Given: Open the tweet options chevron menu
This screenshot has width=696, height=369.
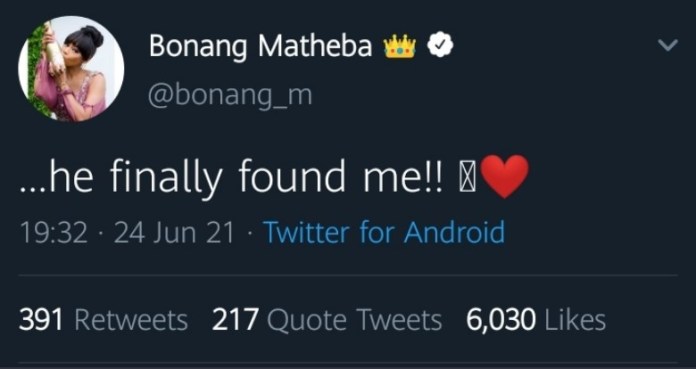Looking at the screenshot, I should pyautogui.click(x=668, y=45).
